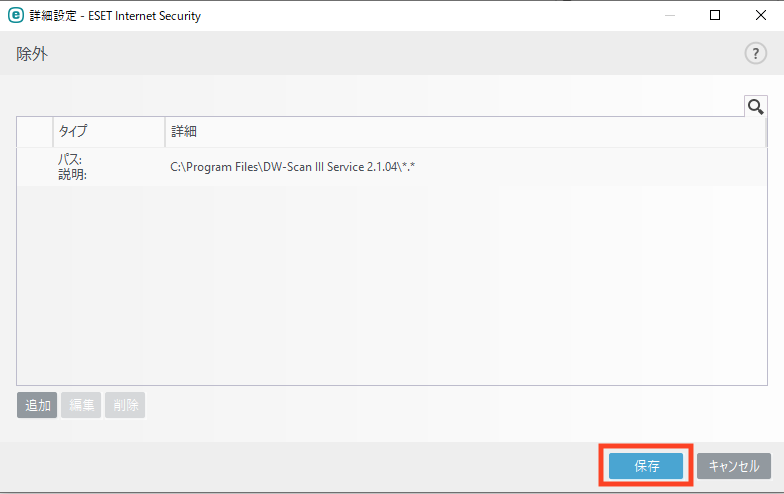The image size is (784, 494).
Task: Click the 除外 heading text
Action: (32, 54)
